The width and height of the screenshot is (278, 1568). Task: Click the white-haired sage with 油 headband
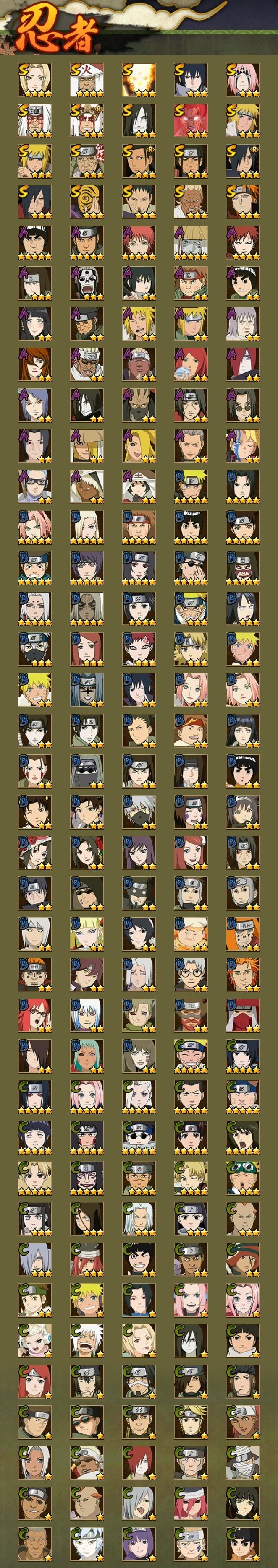pos(35,120)
